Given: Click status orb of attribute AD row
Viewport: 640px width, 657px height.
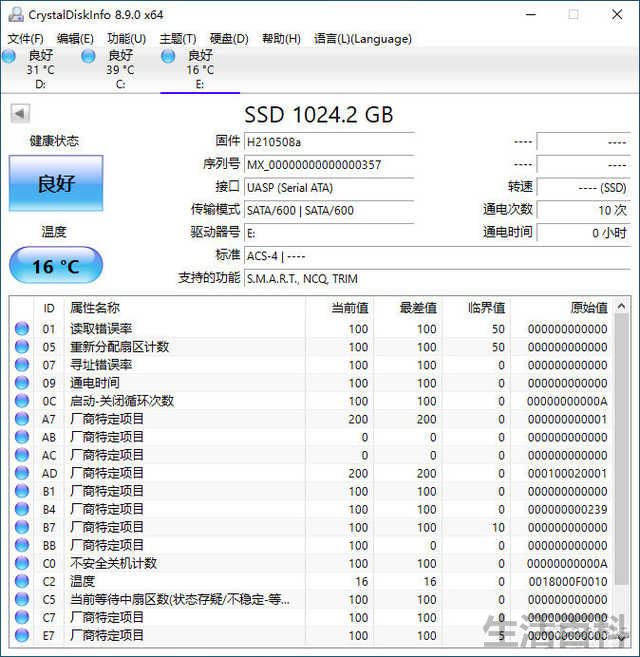Looking at the screenshot, I should (x=22, y=473).
